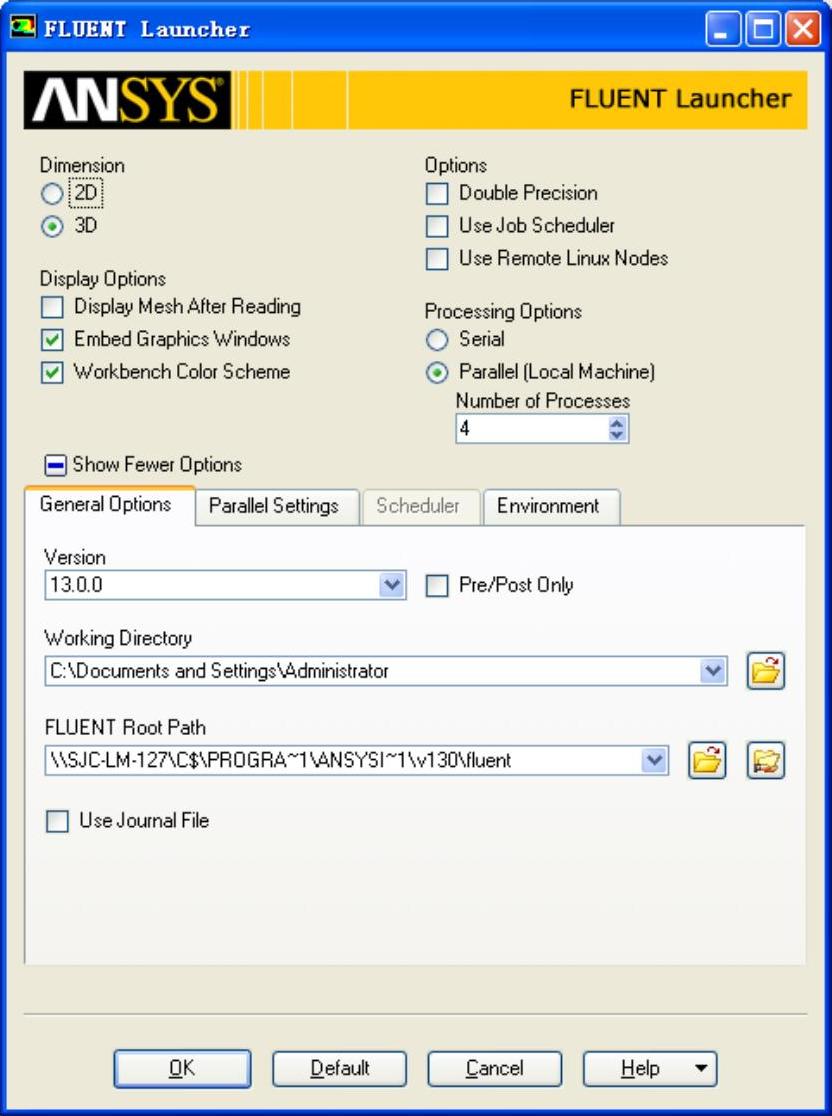Open FLUENT Root Path dropdown
832x1116 pixels.
click(654, 761)
